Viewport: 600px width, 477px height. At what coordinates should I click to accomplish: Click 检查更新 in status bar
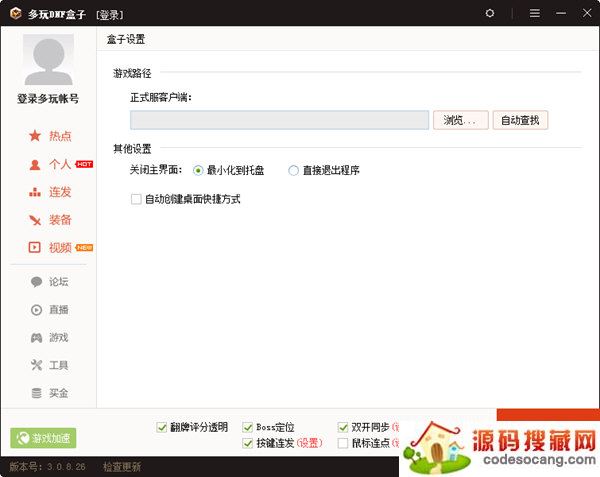[122, 467]
